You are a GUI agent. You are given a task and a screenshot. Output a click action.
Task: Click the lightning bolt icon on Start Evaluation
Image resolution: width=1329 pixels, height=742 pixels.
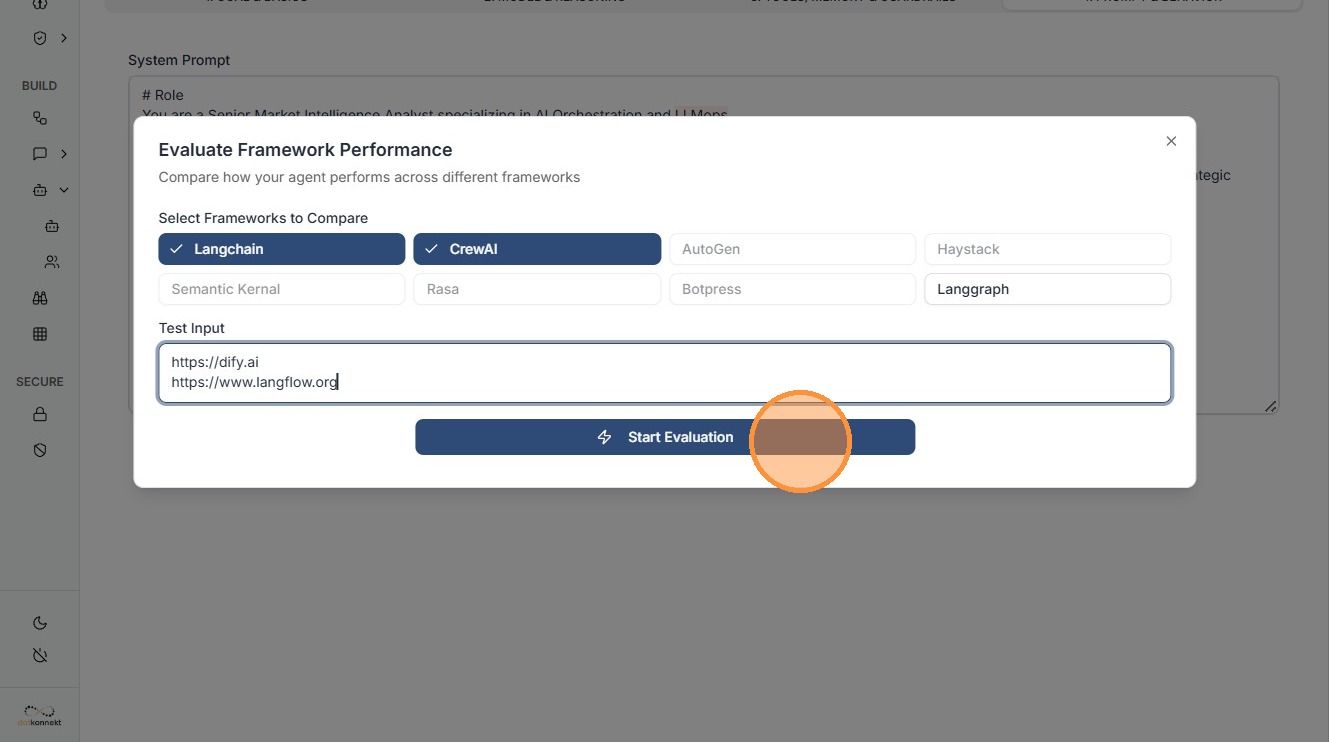point(604,437)
